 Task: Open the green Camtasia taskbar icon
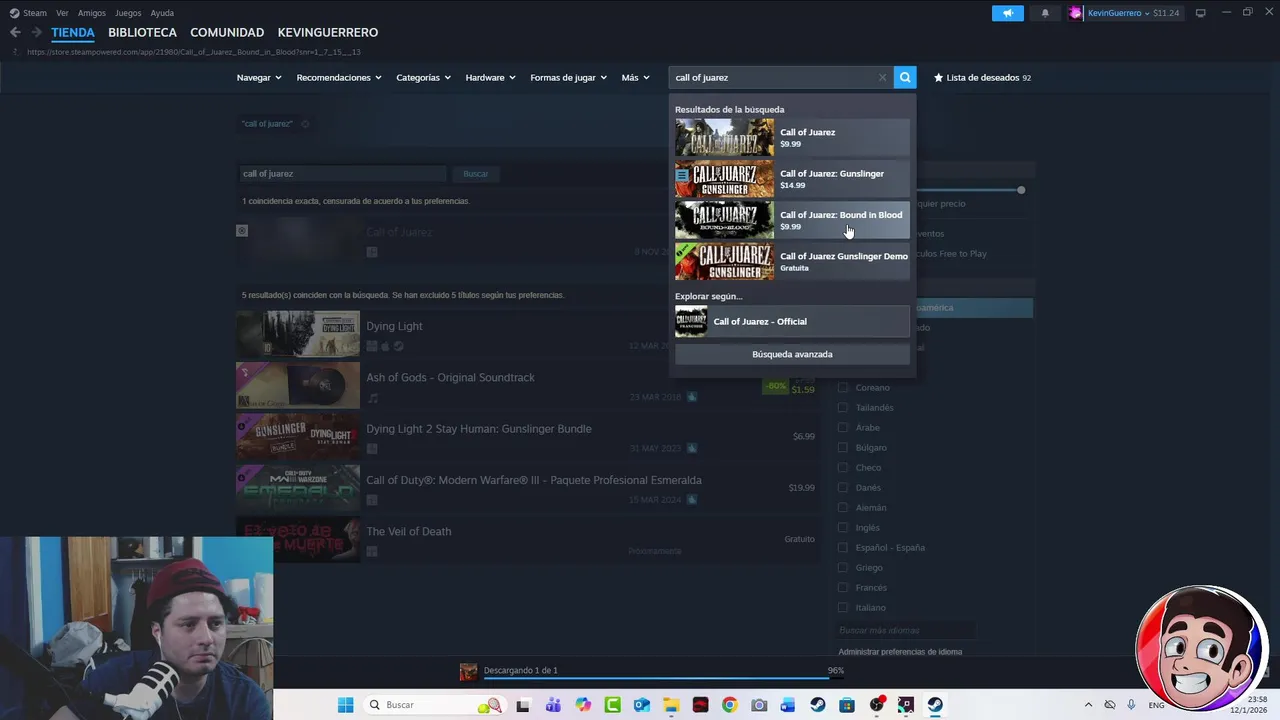[612, 705]
